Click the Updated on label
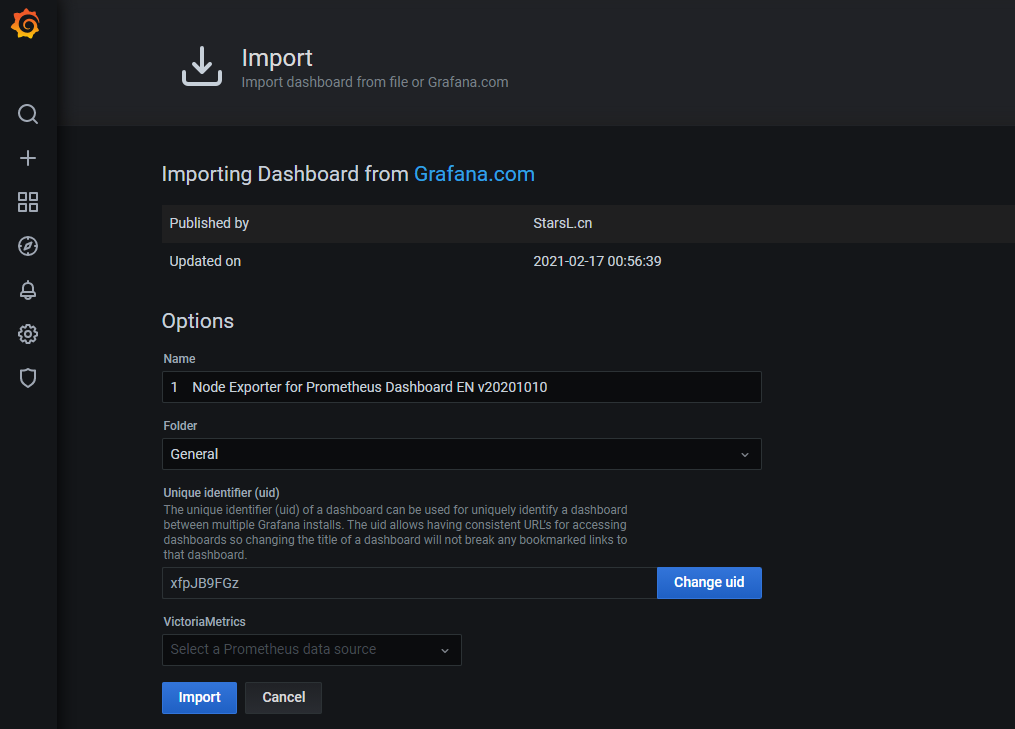The width and height of the screenshot is (1015, 729). click(205, 262)
